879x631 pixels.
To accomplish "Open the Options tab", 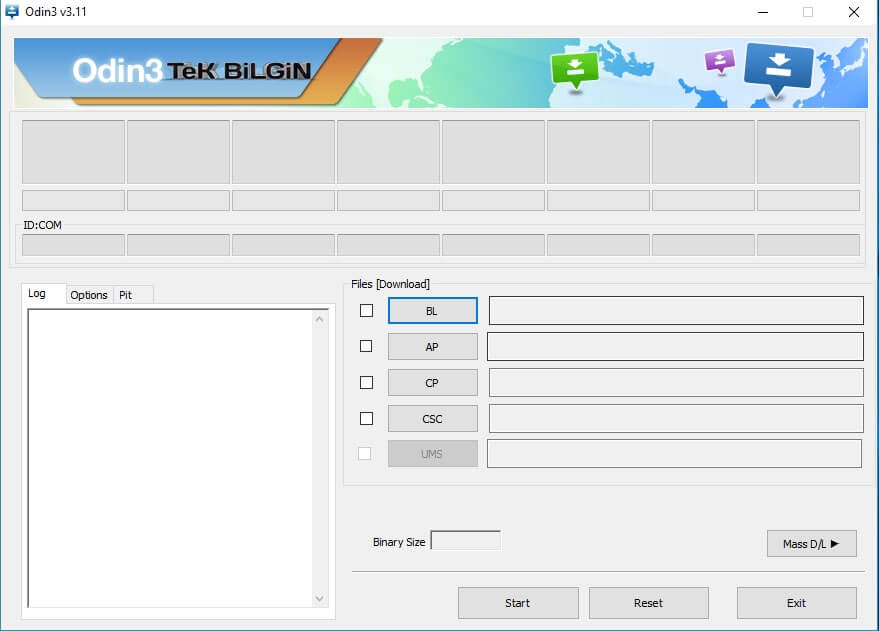I will [89, 295].
